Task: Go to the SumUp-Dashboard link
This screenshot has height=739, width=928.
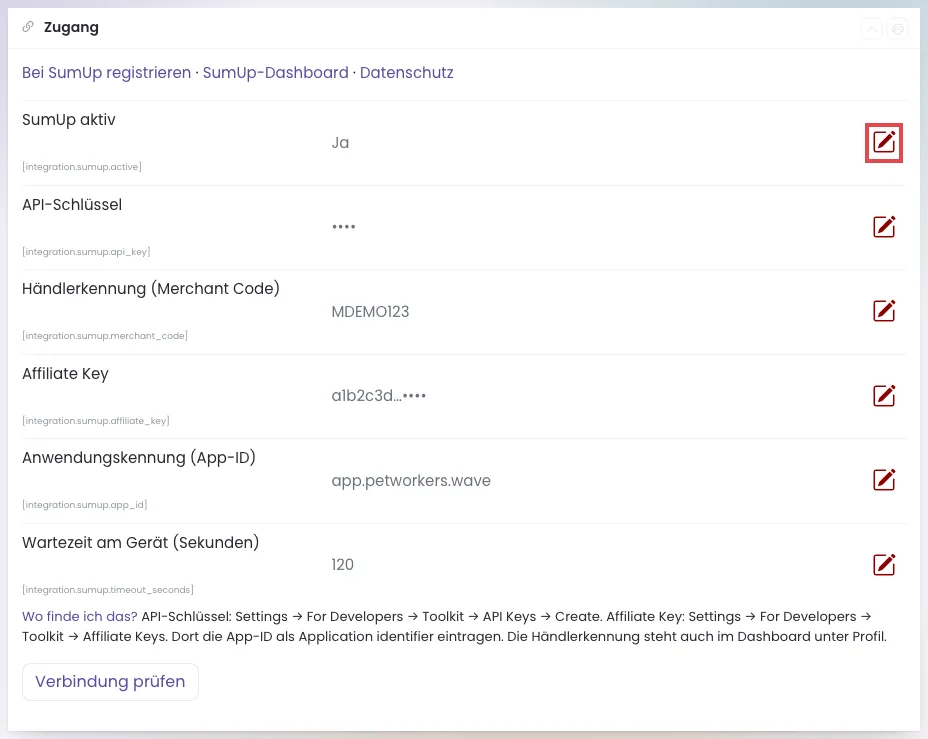Action: 276,73
